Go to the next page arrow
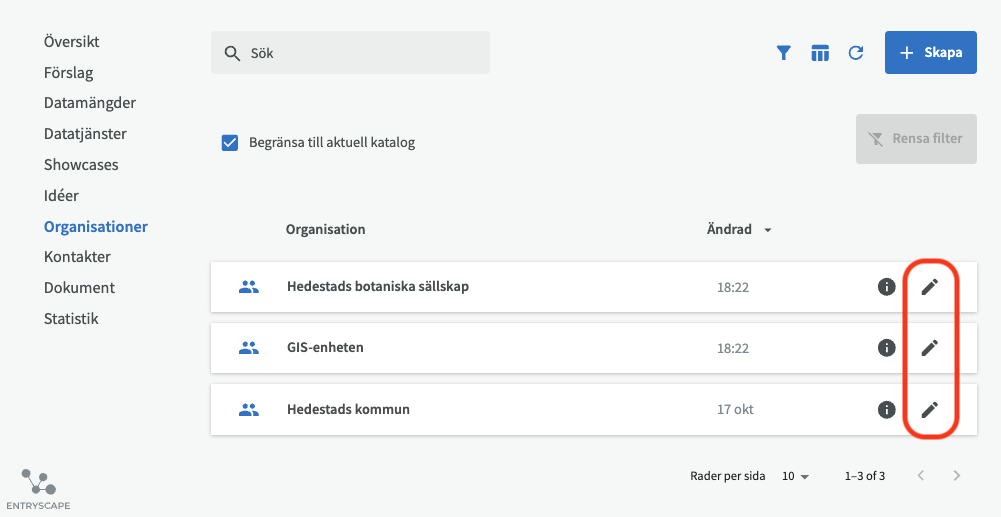Image resolution: width=1001 pixels, height=517 pixels. coord(957,476)
